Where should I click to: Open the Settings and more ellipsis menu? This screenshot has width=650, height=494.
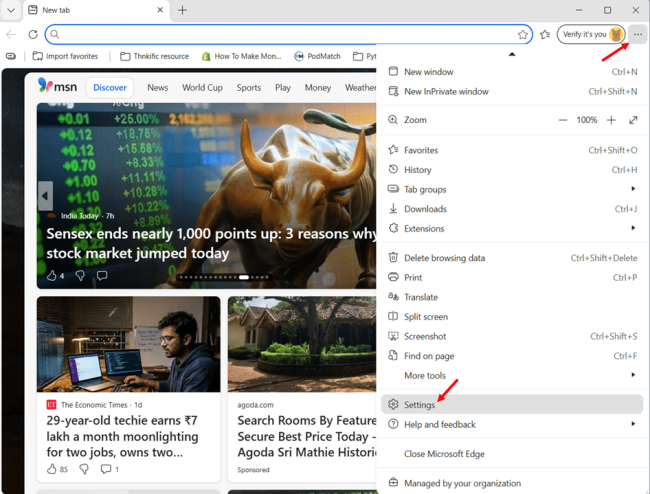(638, 34)
